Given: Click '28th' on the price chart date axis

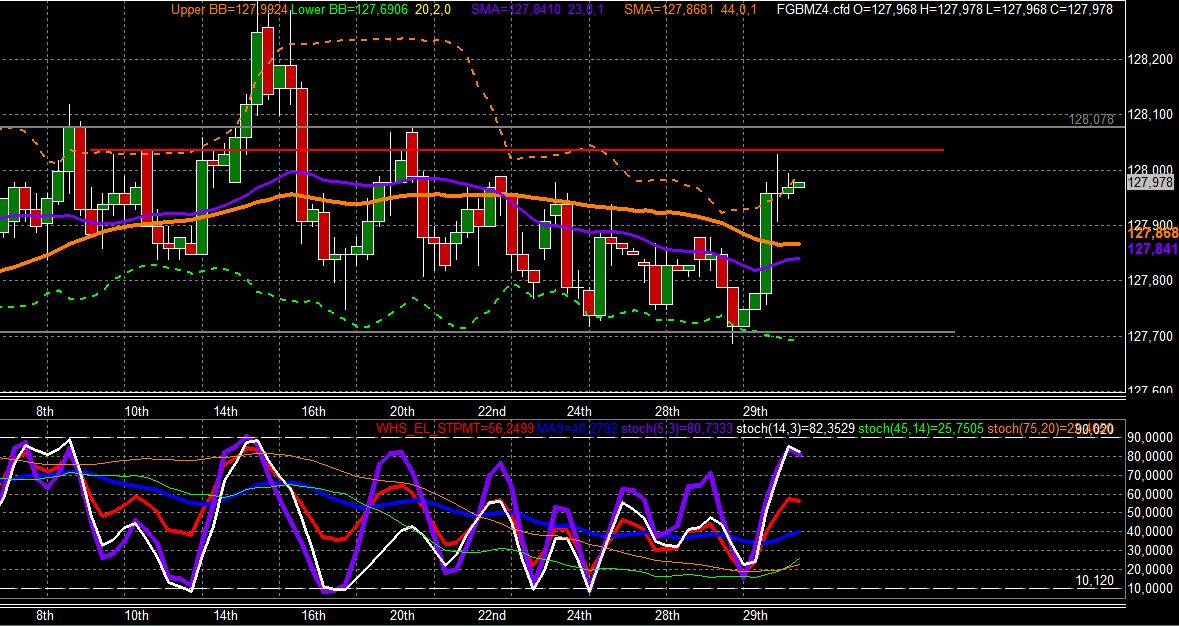Looking at the screenshot, I should 667,411.
